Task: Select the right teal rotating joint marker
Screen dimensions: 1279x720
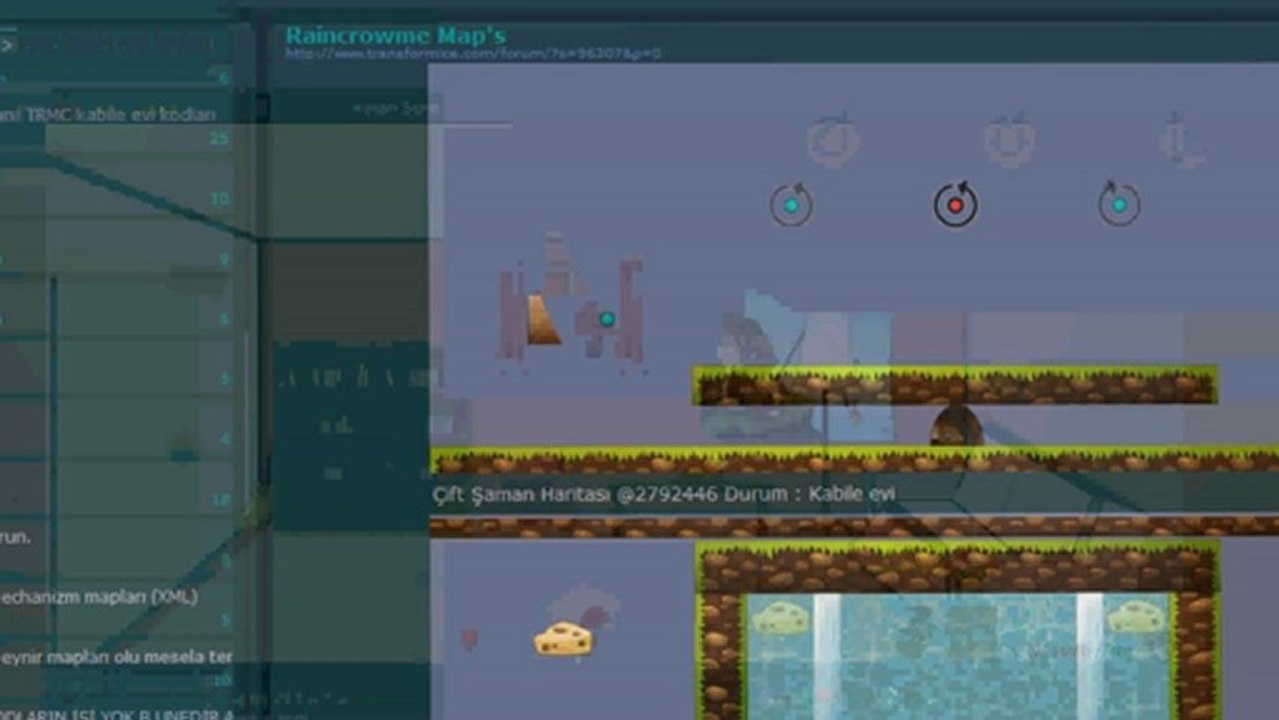Action: (x=1119, y=204)
